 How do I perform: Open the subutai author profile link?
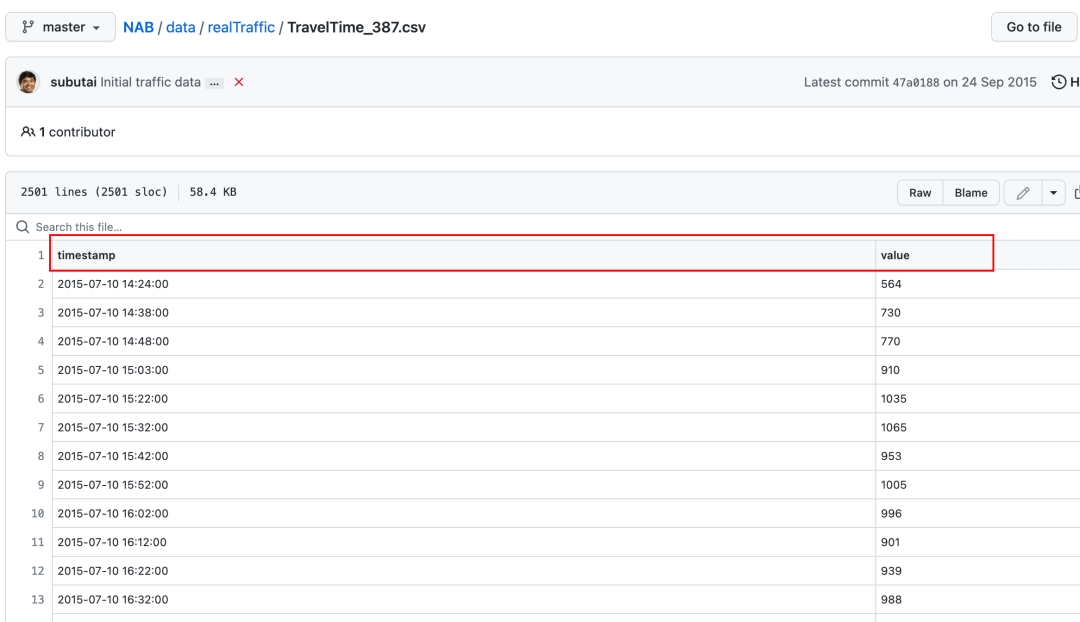(73, 82)
